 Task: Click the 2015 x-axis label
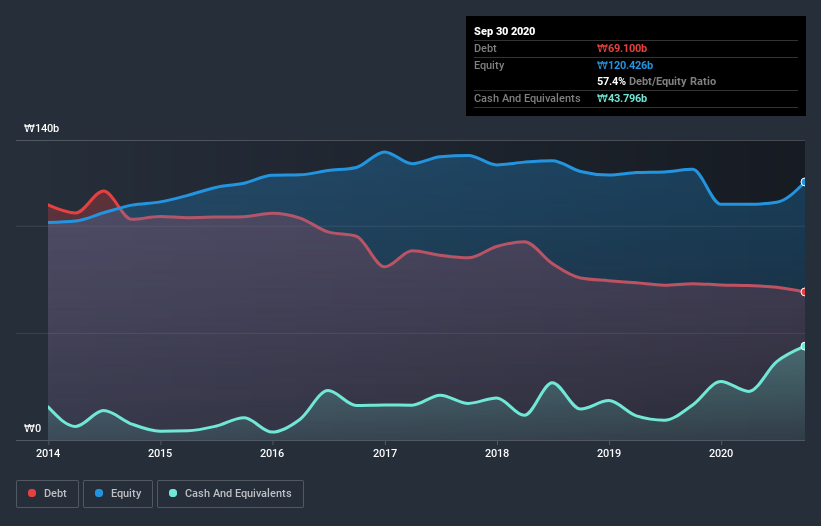[160, 453]
